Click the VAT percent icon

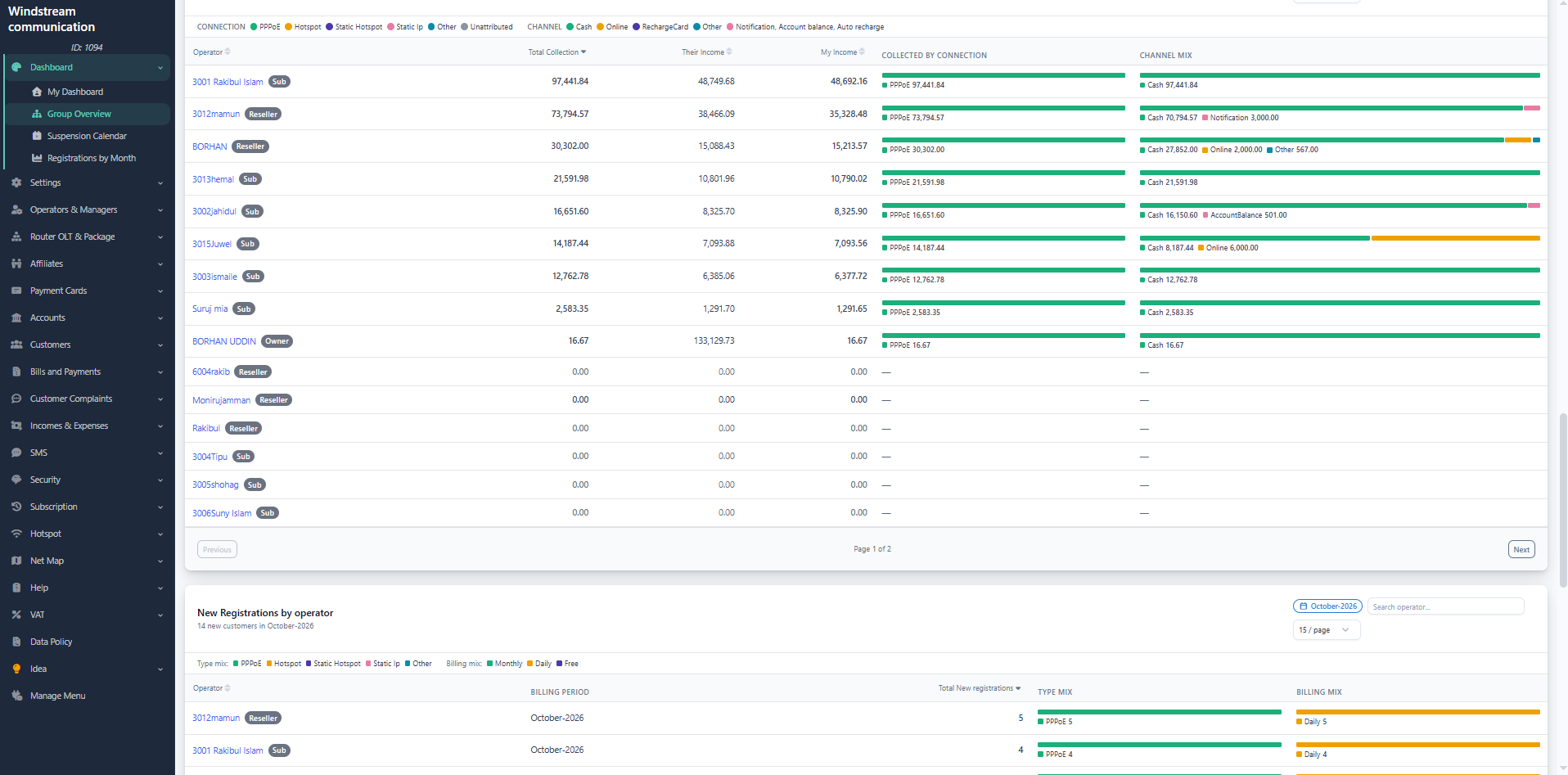(16, 615)
